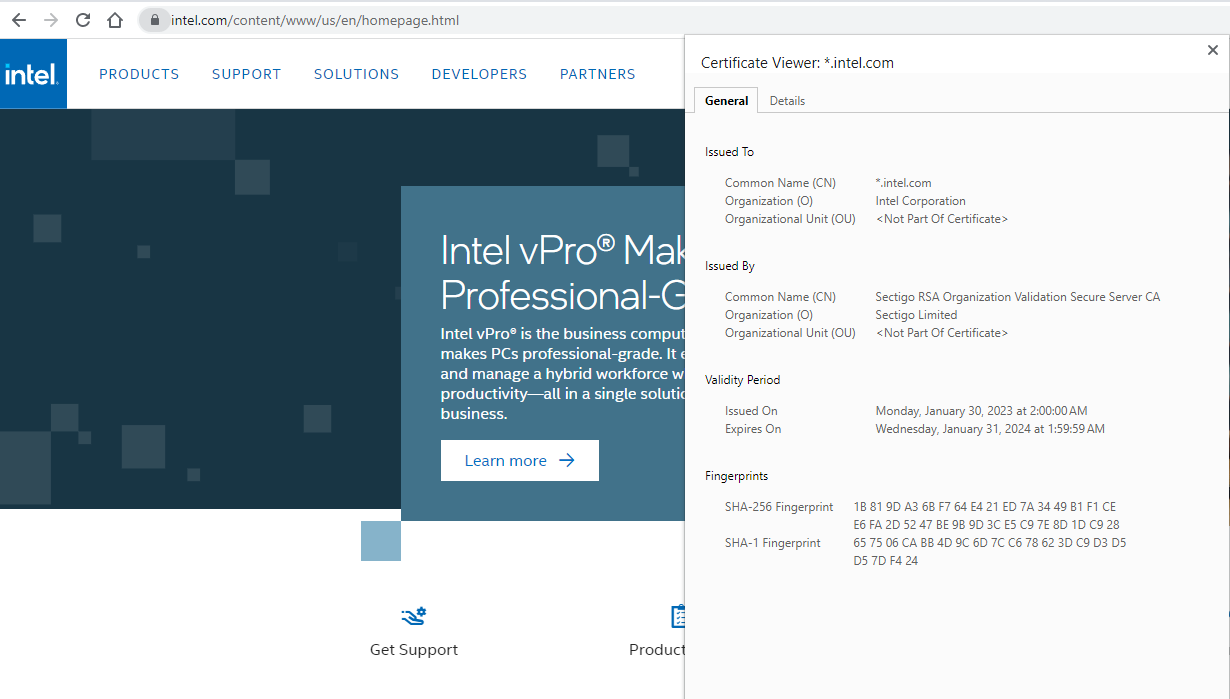Click the Validity Period heading
Image resolution: width=1230 pixels, height=699 pixels.
[743, 380]
